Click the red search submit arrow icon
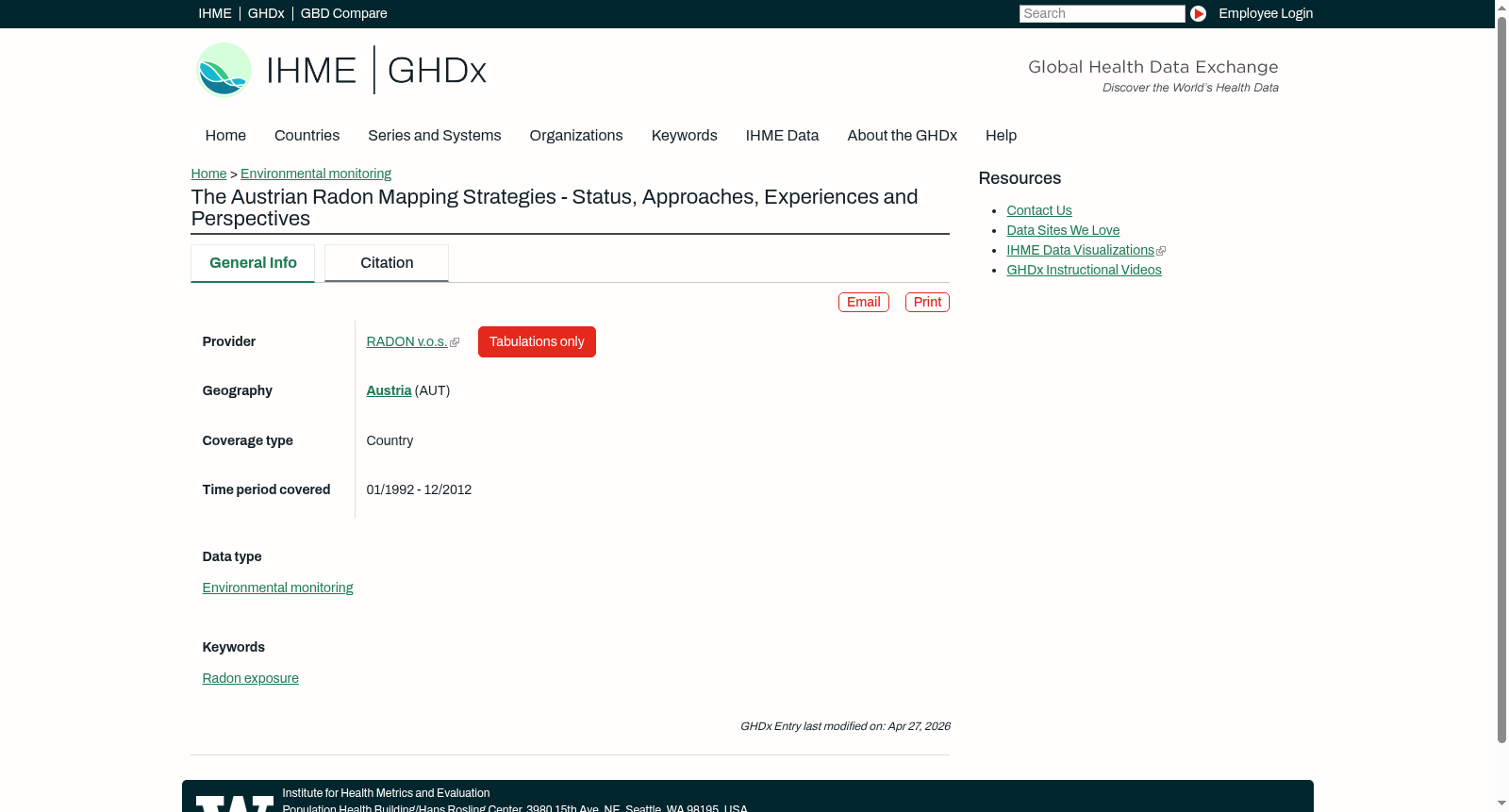The image size is (1509, 812). point(1198,13)
